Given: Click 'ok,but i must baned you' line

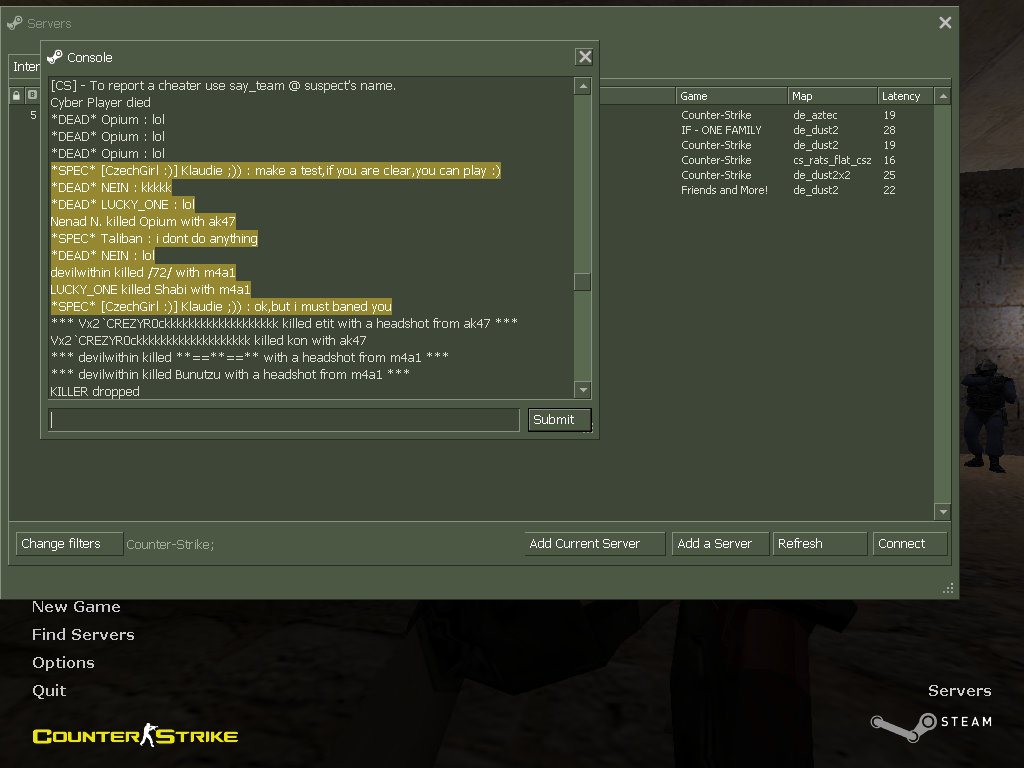Looking at the screenshot, I should [x=221, y=306].
